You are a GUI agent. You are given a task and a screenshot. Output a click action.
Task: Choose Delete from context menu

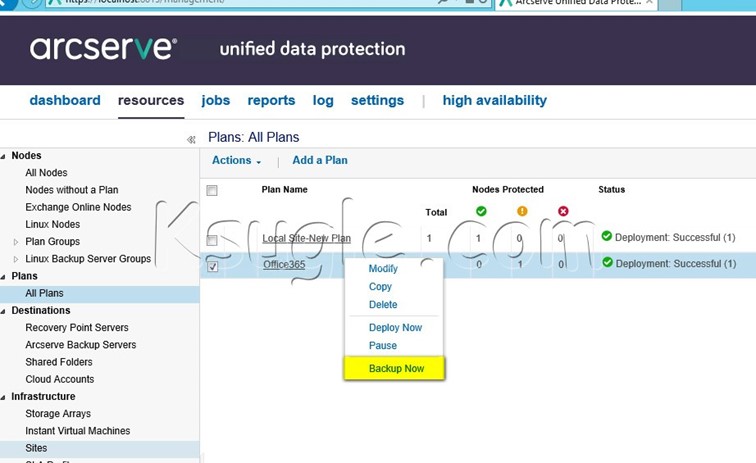pos(383,305)
